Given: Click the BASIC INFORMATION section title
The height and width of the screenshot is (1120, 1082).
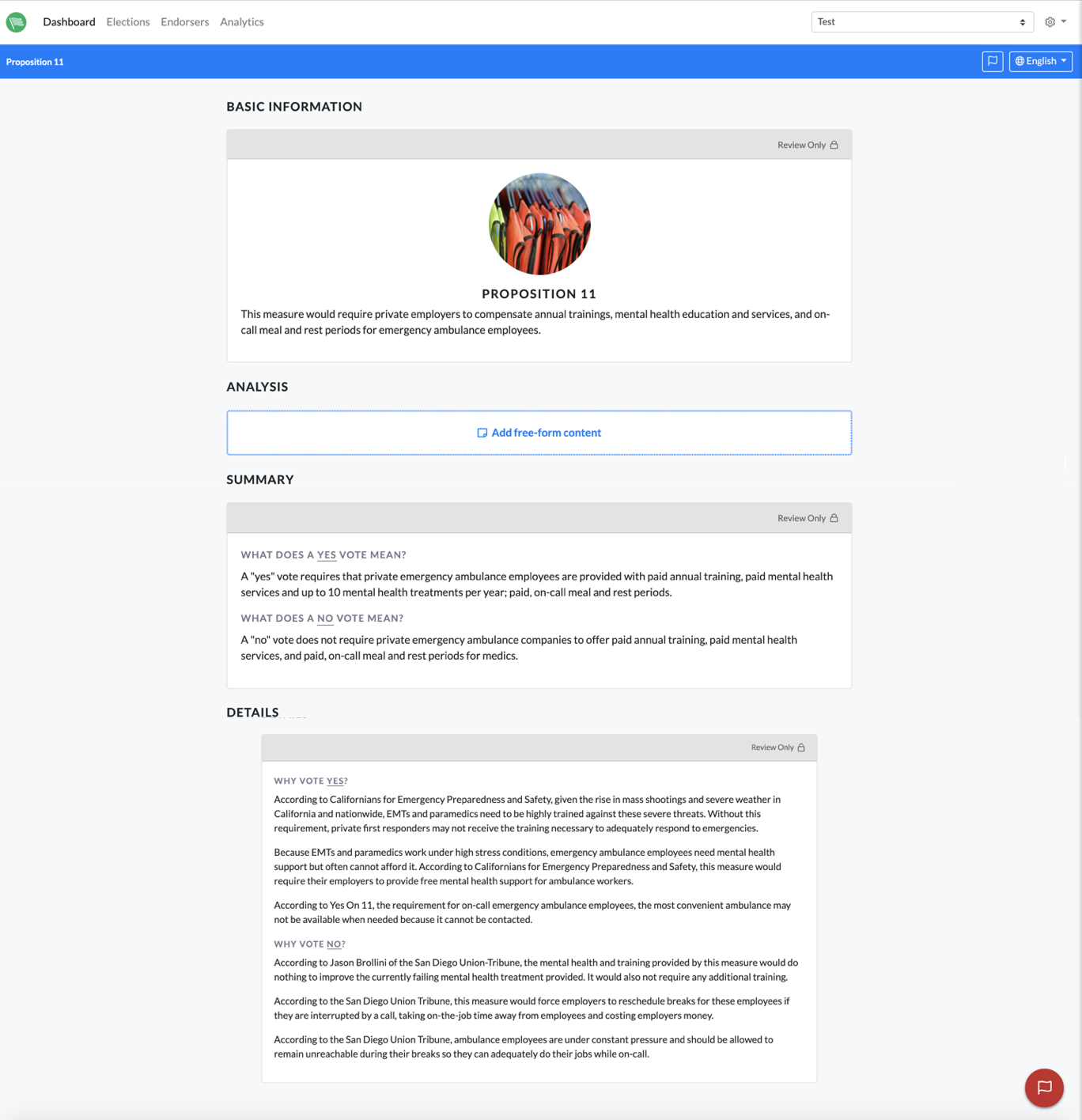Looking at the screenshot, I should tap(294, 107).
